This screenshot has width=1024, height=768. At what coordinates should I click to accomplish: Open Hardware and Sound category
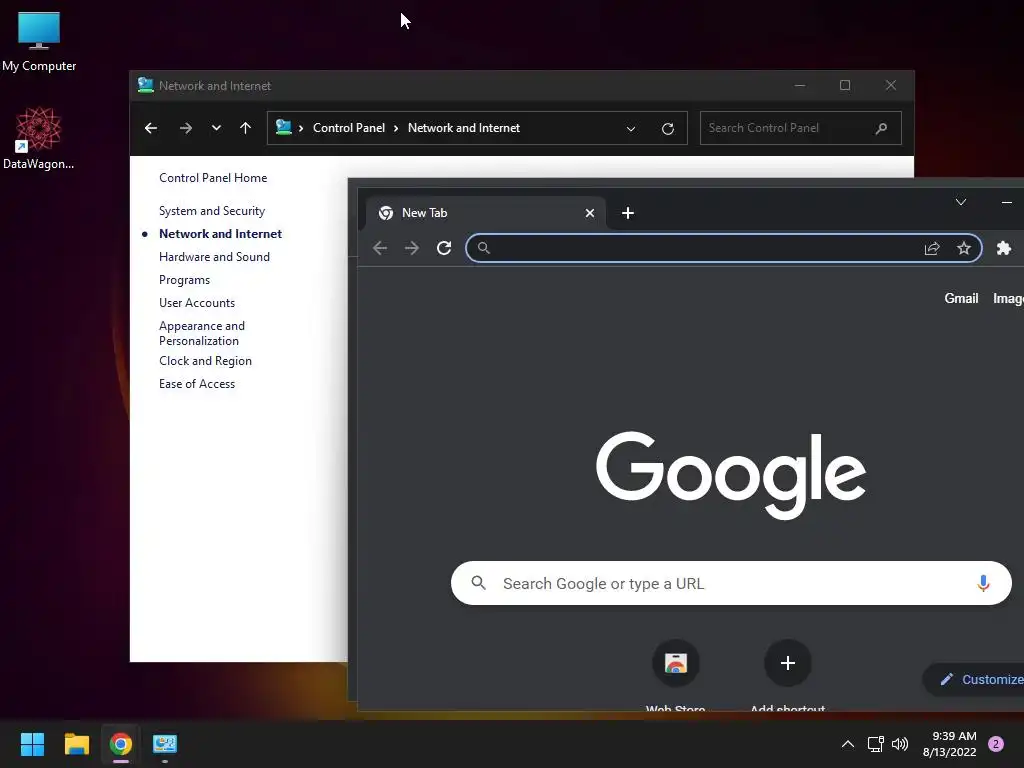click(214, 257)
